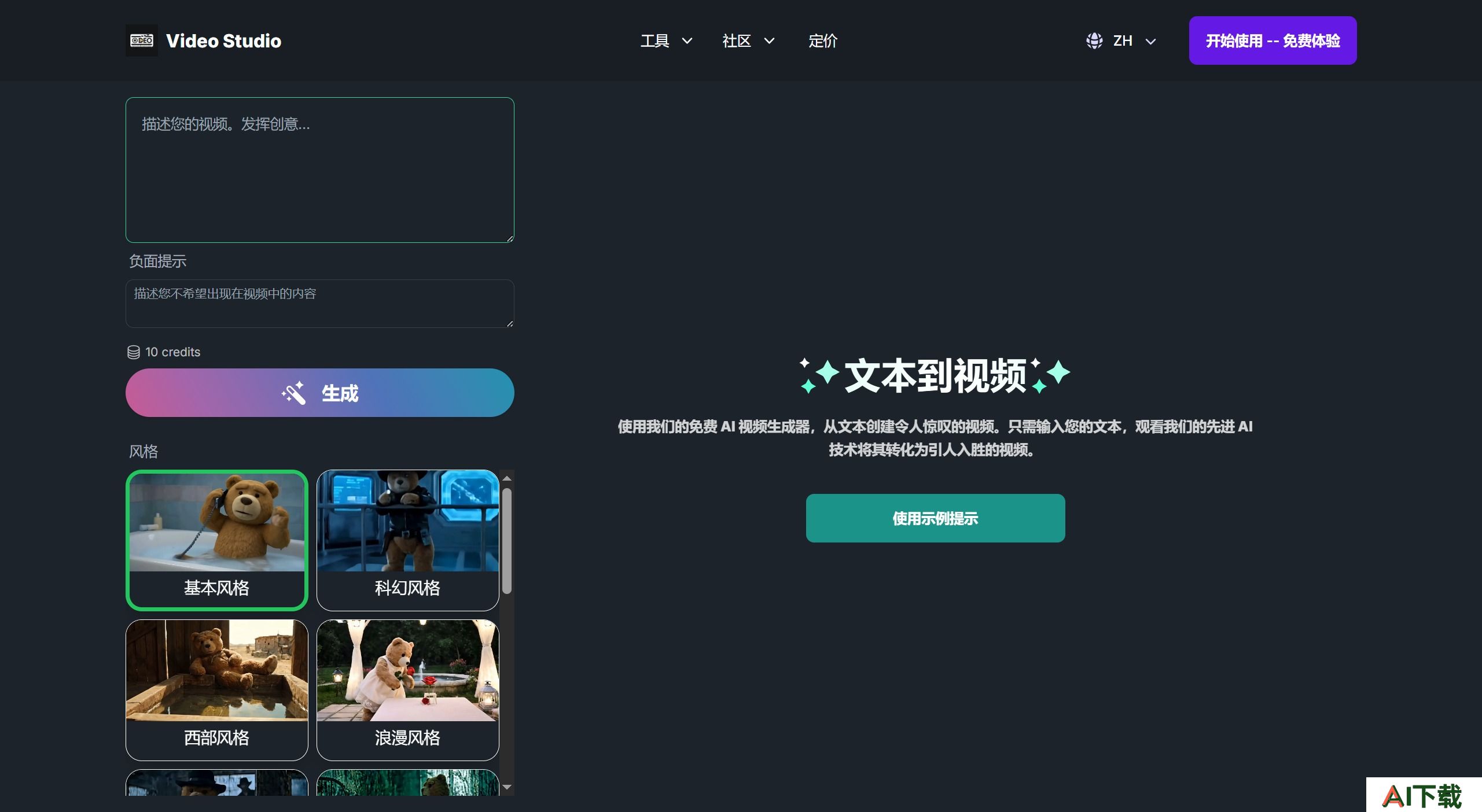Screen dimensions: 1482x812
Task: Open the 社区 menu
Action: [748, 41]
